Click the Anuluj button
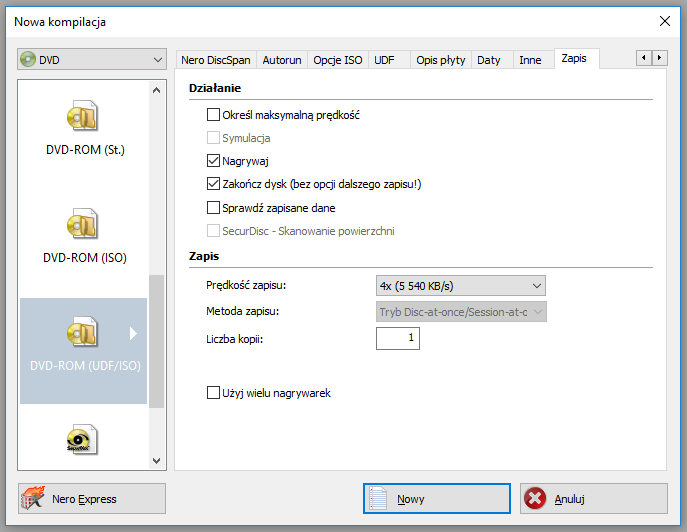 tap(594, 499)
